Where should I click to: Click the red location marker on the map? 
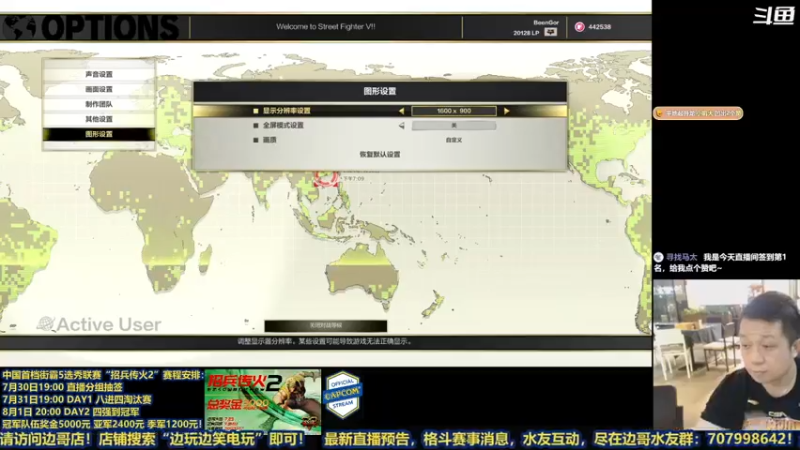pyautogui.click(x=326, y=179)
